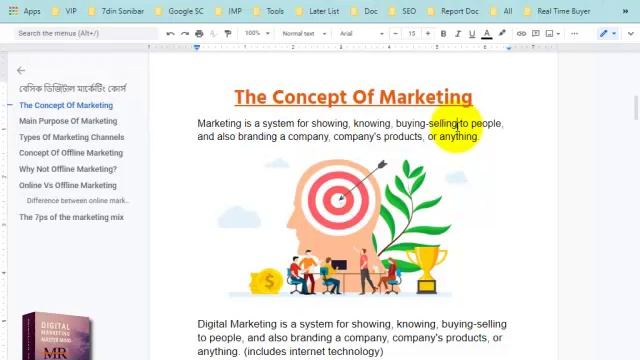Open the Real Time Buyer bookmarks folder
The width and height of the screenshot is (640, 360).
coord(557,11)
